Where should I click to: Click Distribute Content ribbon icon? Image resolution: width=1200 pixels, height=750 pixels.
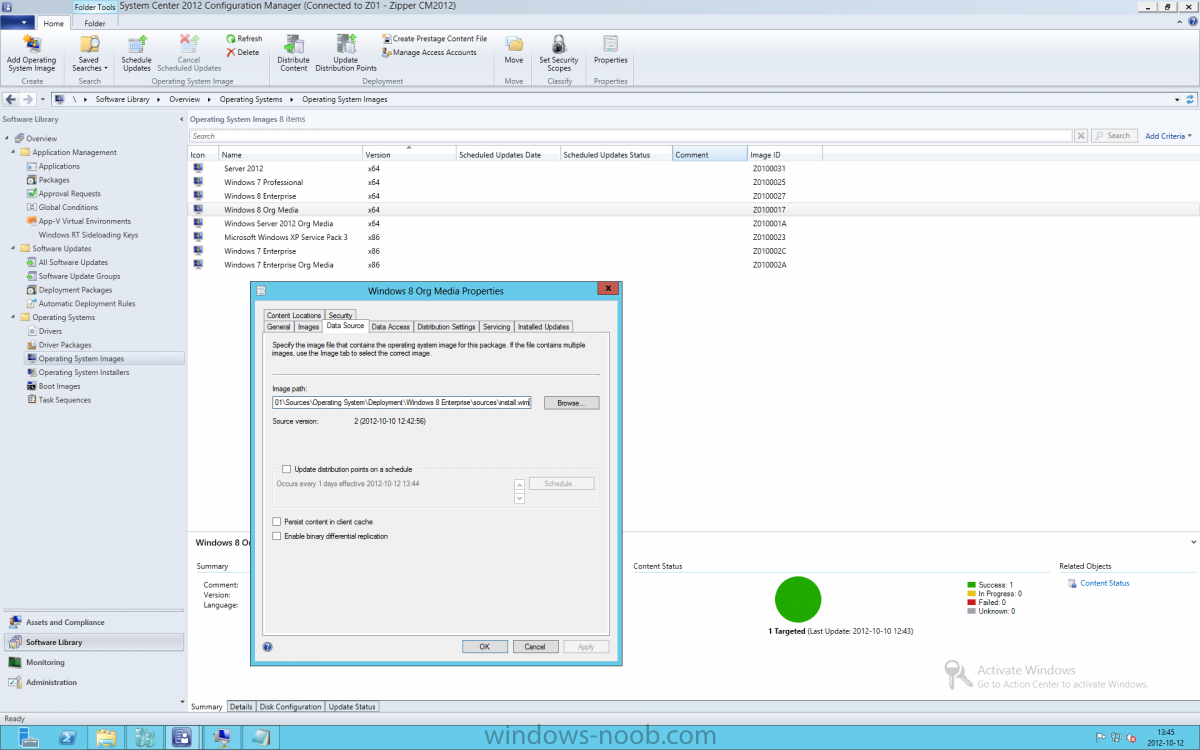click(x=293, y=53)
